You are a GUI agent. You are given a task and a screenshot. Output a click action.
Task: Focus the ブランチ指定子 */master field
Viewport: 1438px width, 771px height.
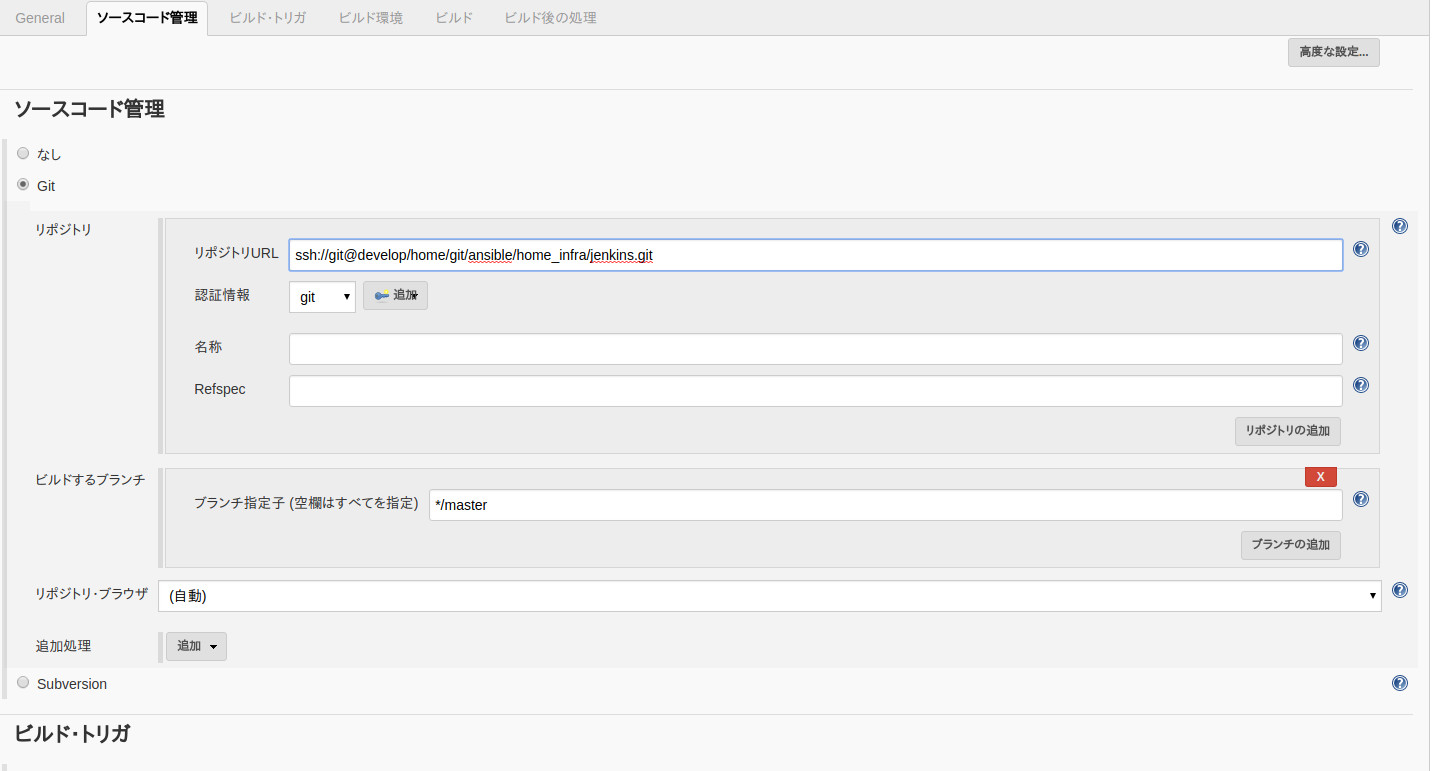click(885, 505)
